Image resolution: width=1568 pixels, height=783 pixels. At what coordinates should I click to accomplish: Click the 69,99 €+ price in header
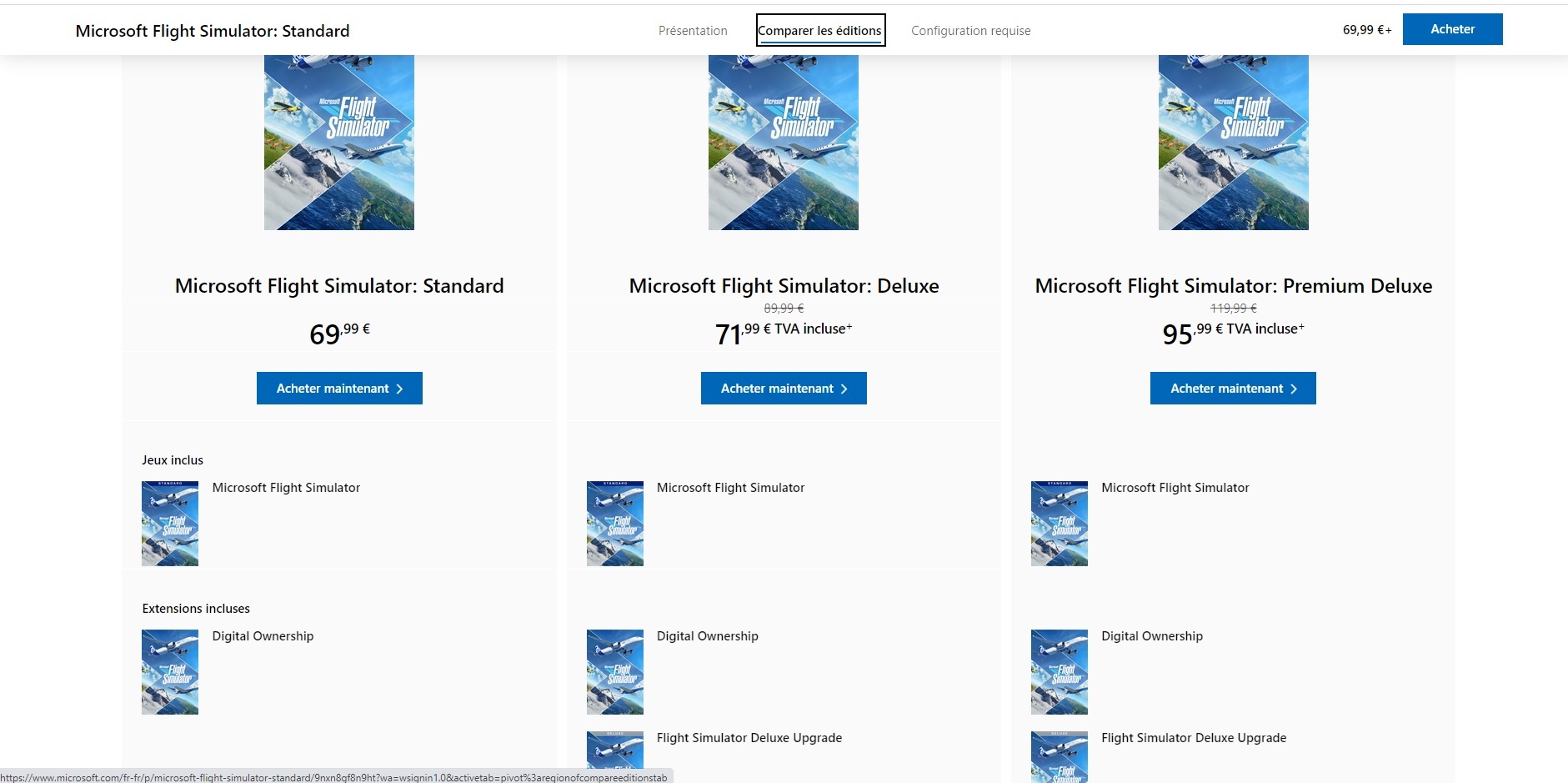1367,30
